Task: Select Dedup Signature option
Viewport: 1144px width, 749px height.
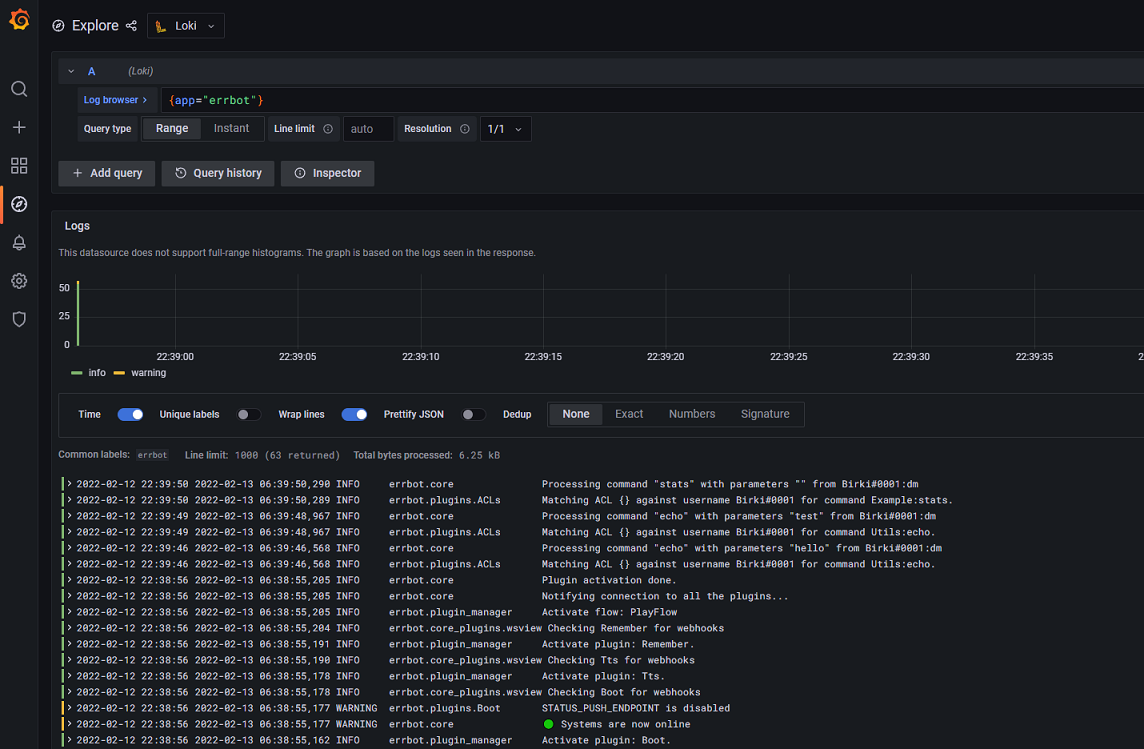Action: coord(765,414)
